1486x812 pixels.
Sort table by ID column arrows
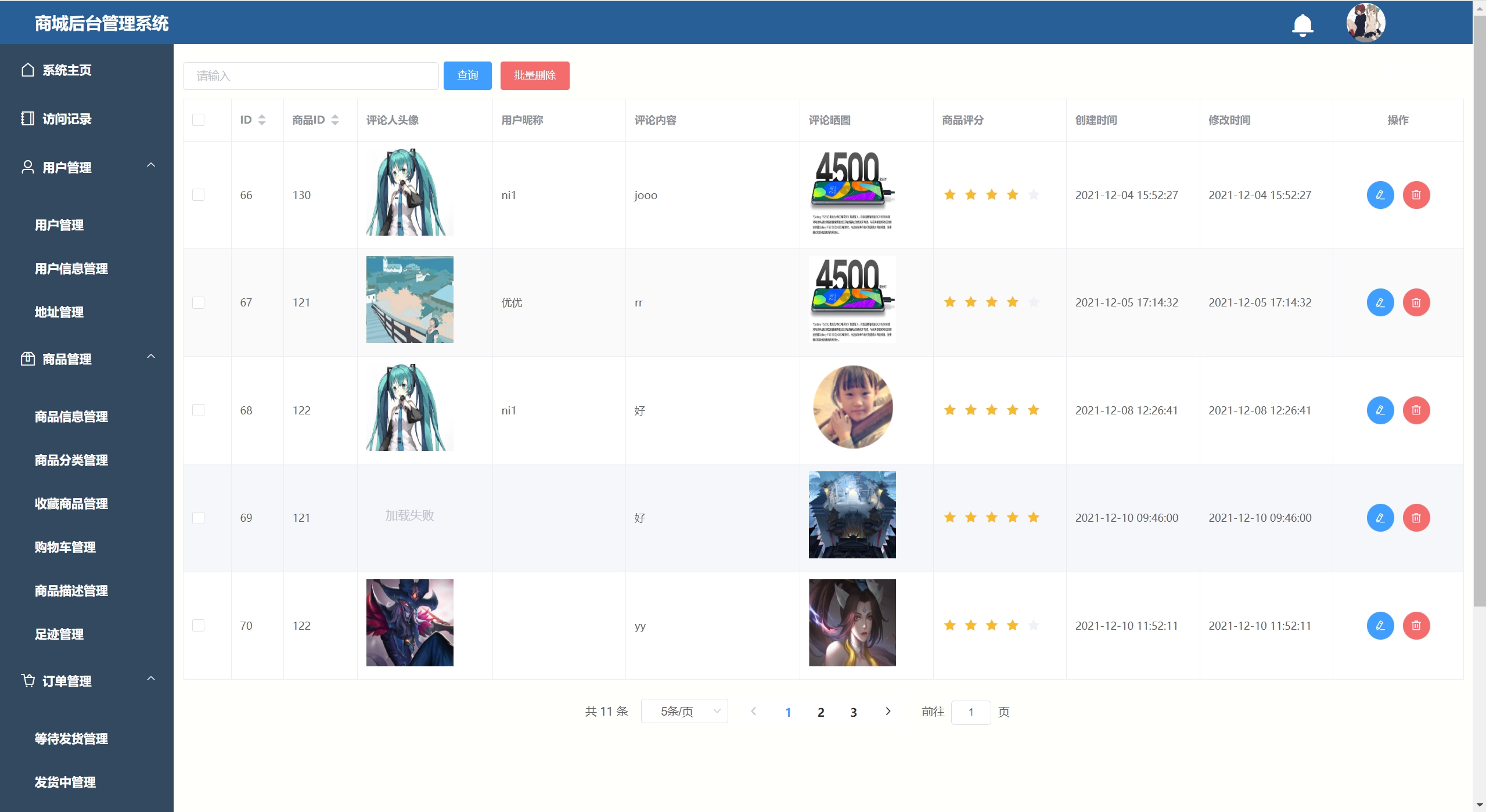click(262, 120)
